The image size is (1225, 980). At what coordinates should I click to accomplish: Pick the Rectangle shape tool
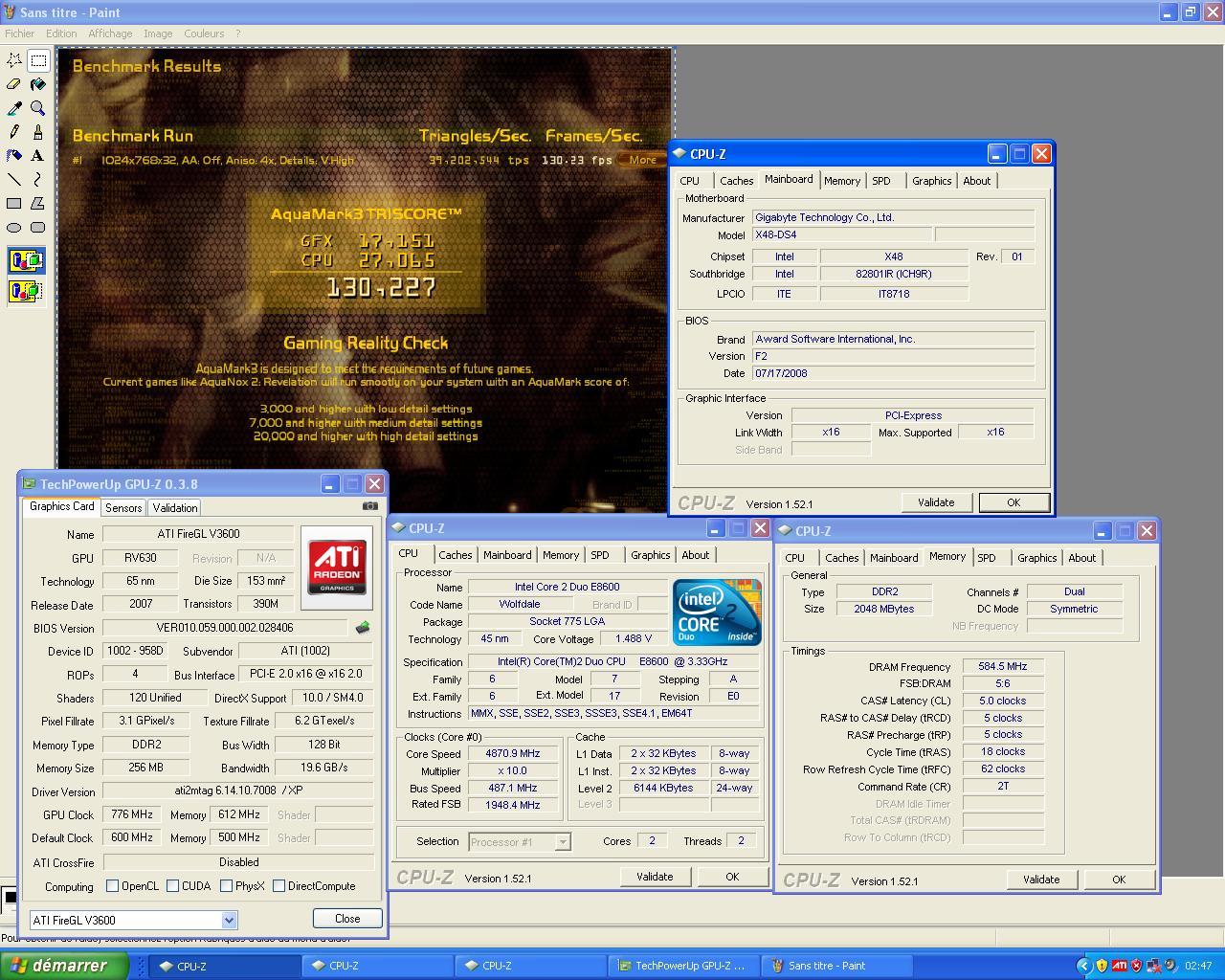point(14,203)
